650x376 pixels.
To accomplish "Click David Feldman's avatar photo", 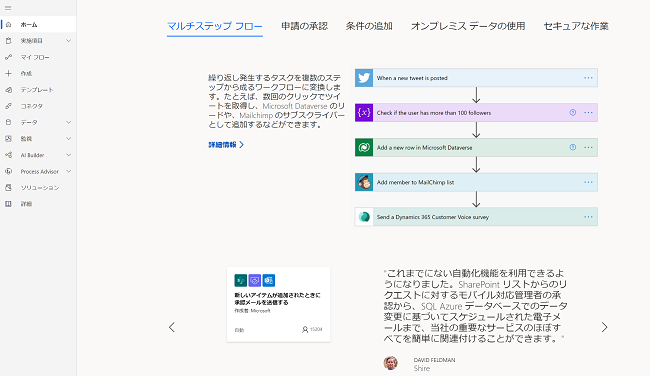I will (x=390, y=363).
